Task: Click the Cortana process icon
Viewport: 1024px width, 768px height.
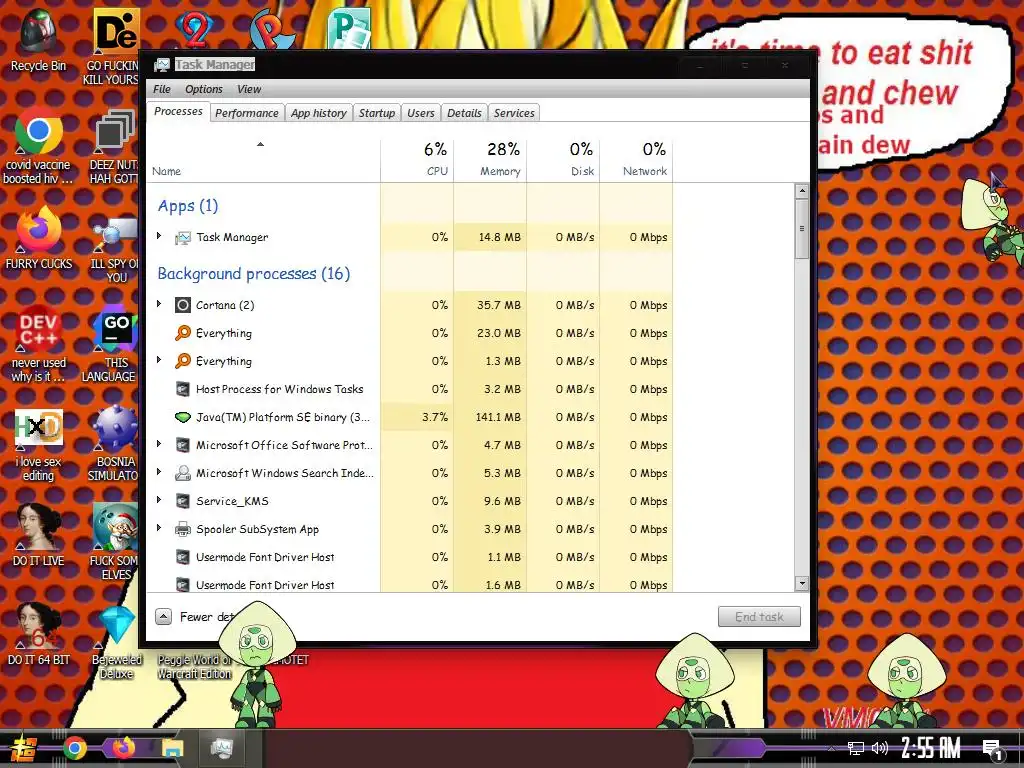Action: [183, 305]
